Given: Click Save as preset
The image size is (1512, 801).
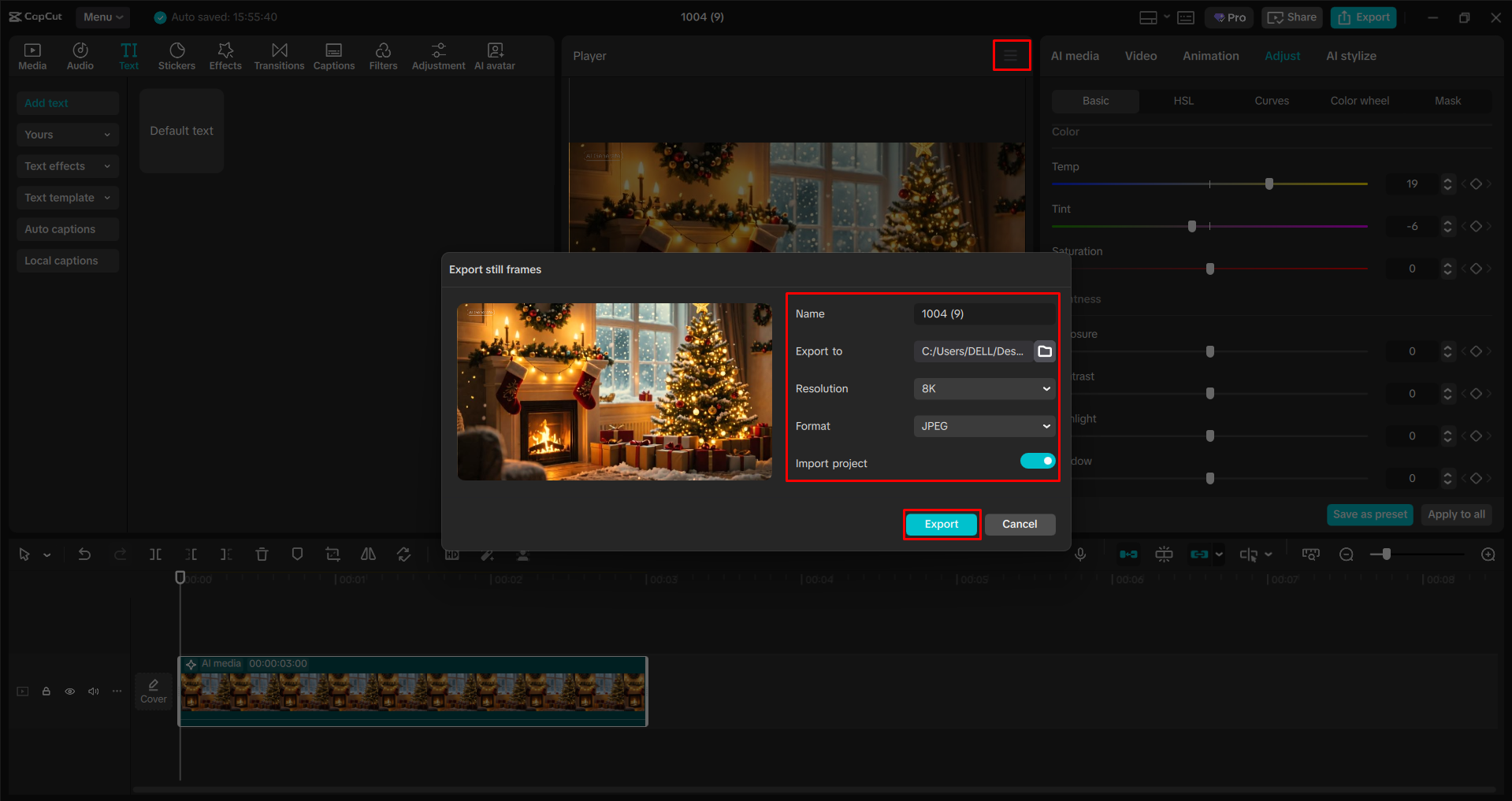Looking at the screenshot, I should click(x=1369, y=514).
